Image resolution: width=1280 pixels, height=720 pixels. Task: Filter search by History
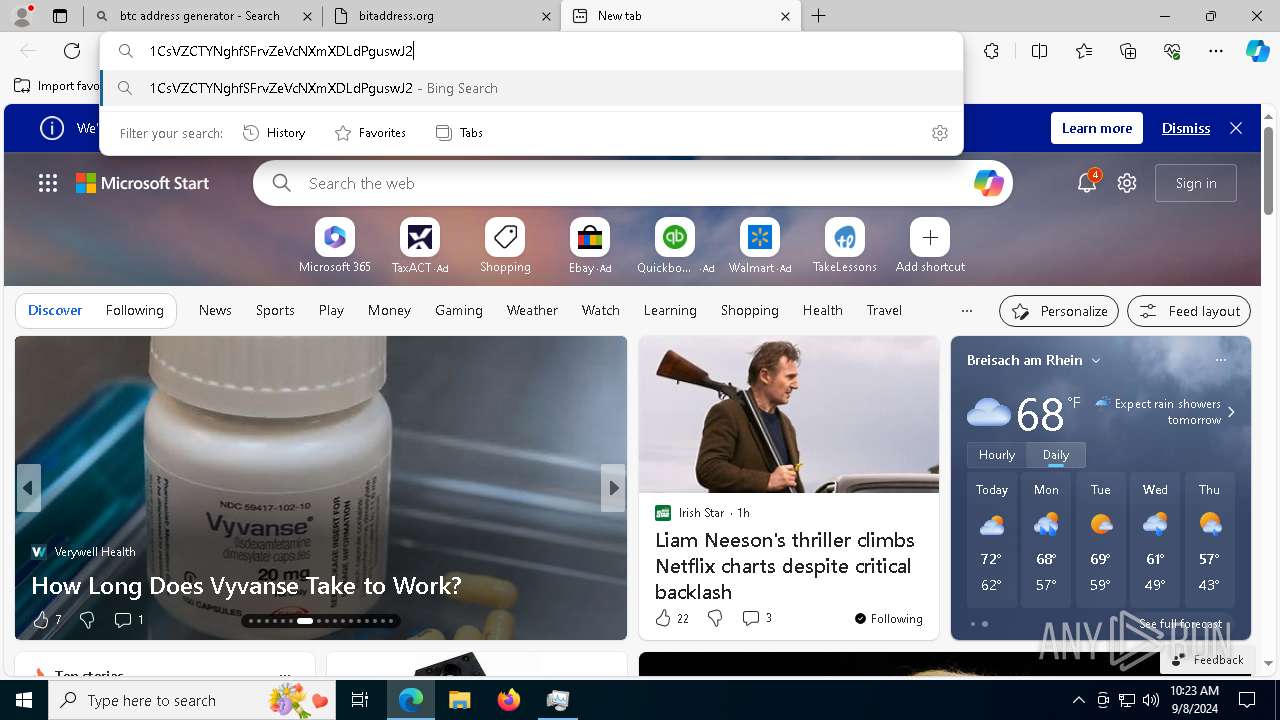pos(274,133)
